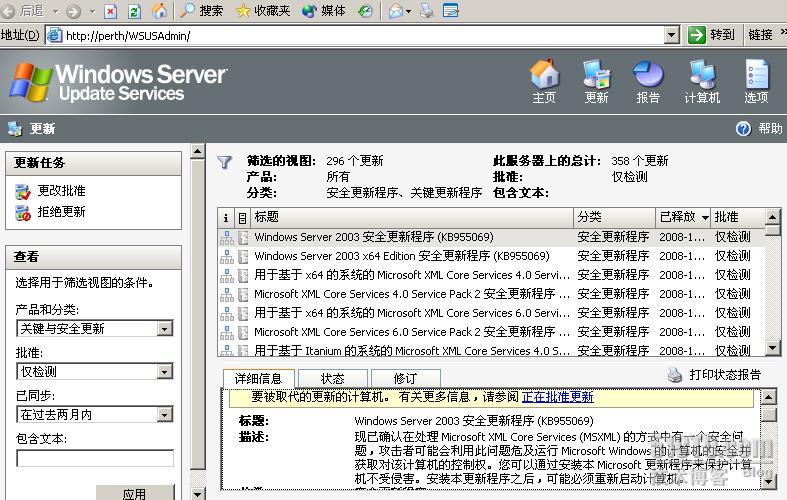This screenshot has width=787, height=500.
Task: Select the Itanium XML Core Services 4.0 row
Action: click(x=491, y=350)
